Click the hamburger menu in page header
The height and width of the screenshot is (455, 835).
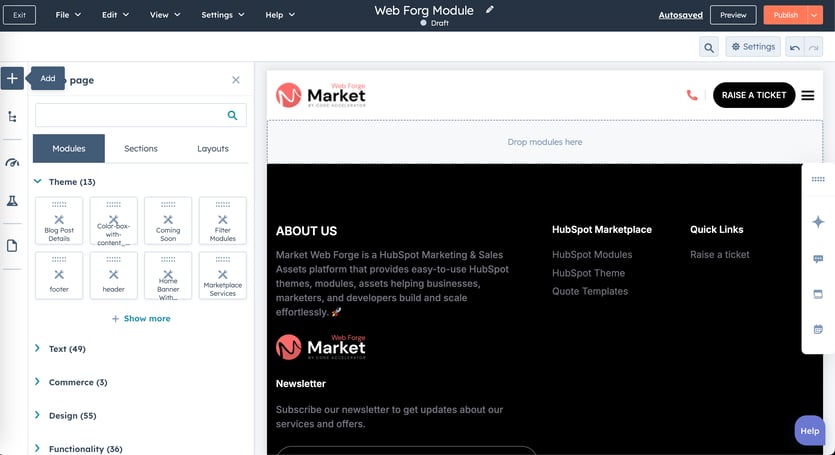[808, 96]
